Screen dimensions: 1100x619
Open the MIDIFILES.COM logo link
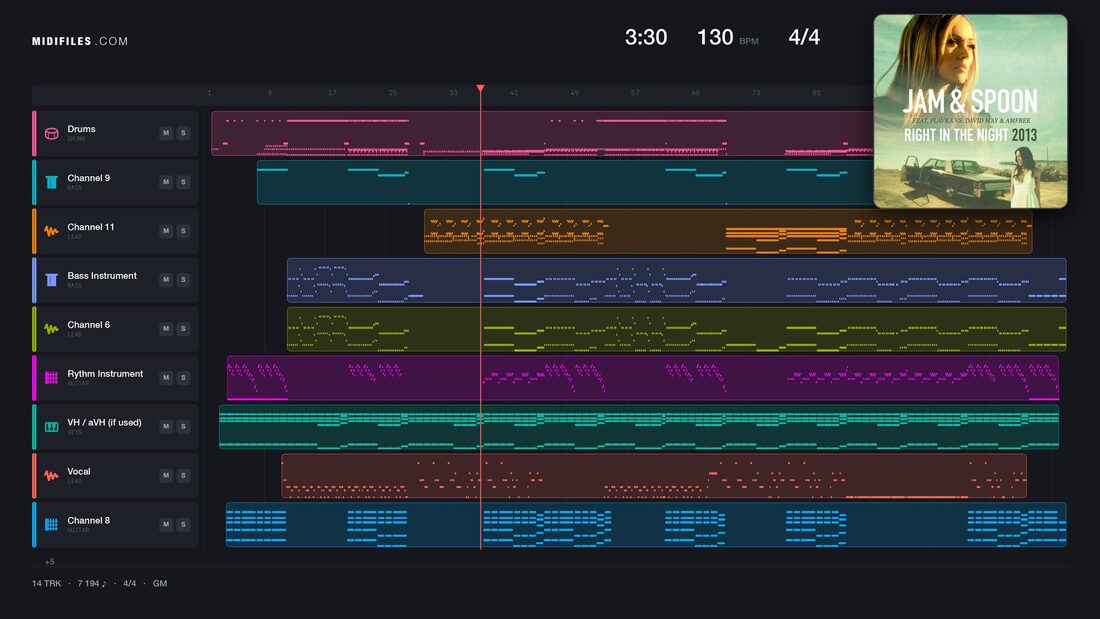click(x=80, y=41)
